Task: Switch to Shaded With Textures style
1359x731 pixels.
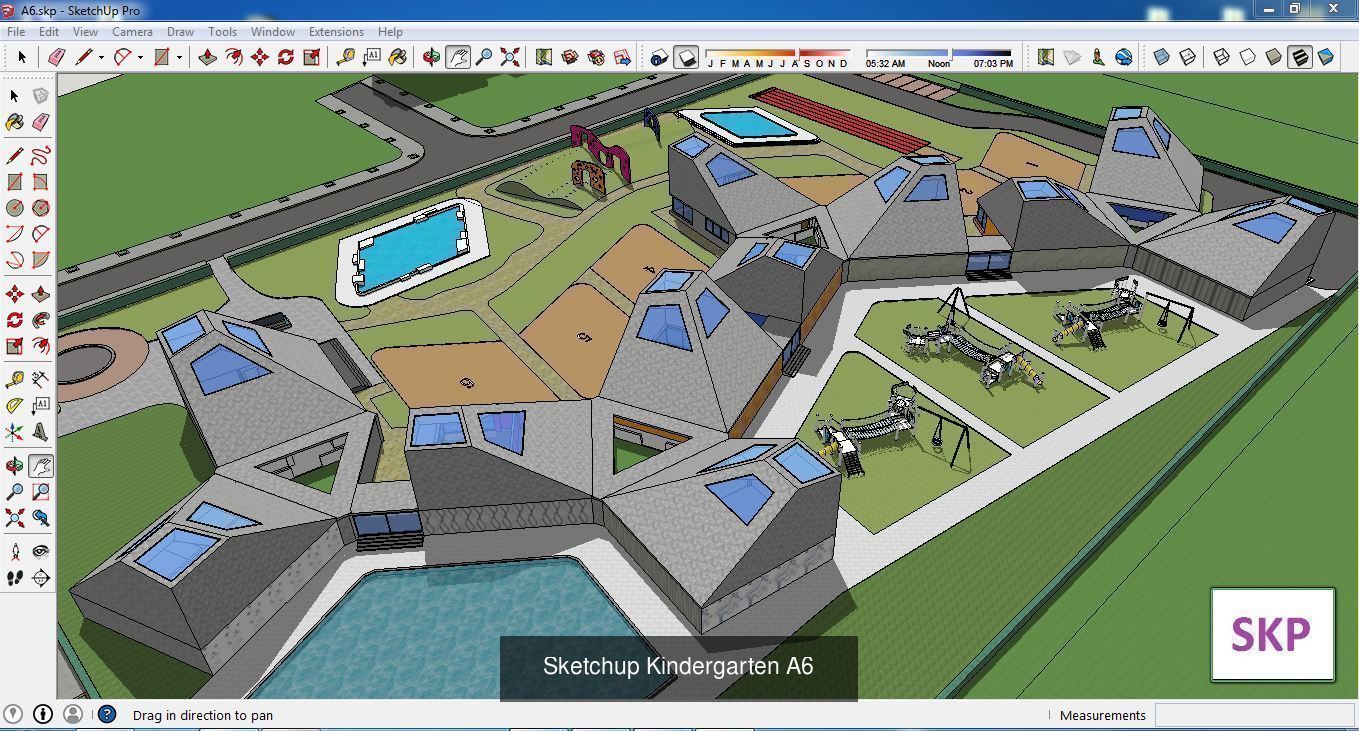Action: (x=1300, y=57)
